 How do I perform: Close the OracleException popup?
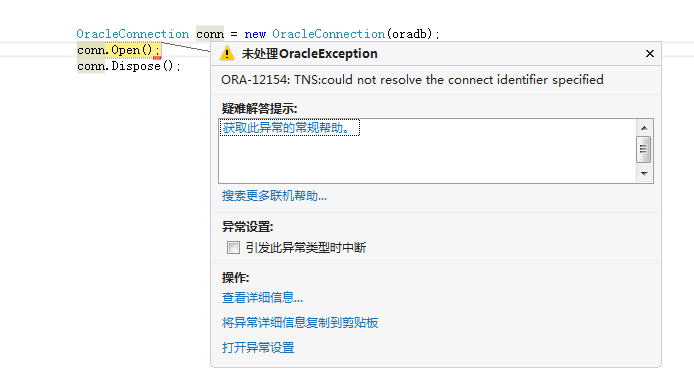click(649, 54)
